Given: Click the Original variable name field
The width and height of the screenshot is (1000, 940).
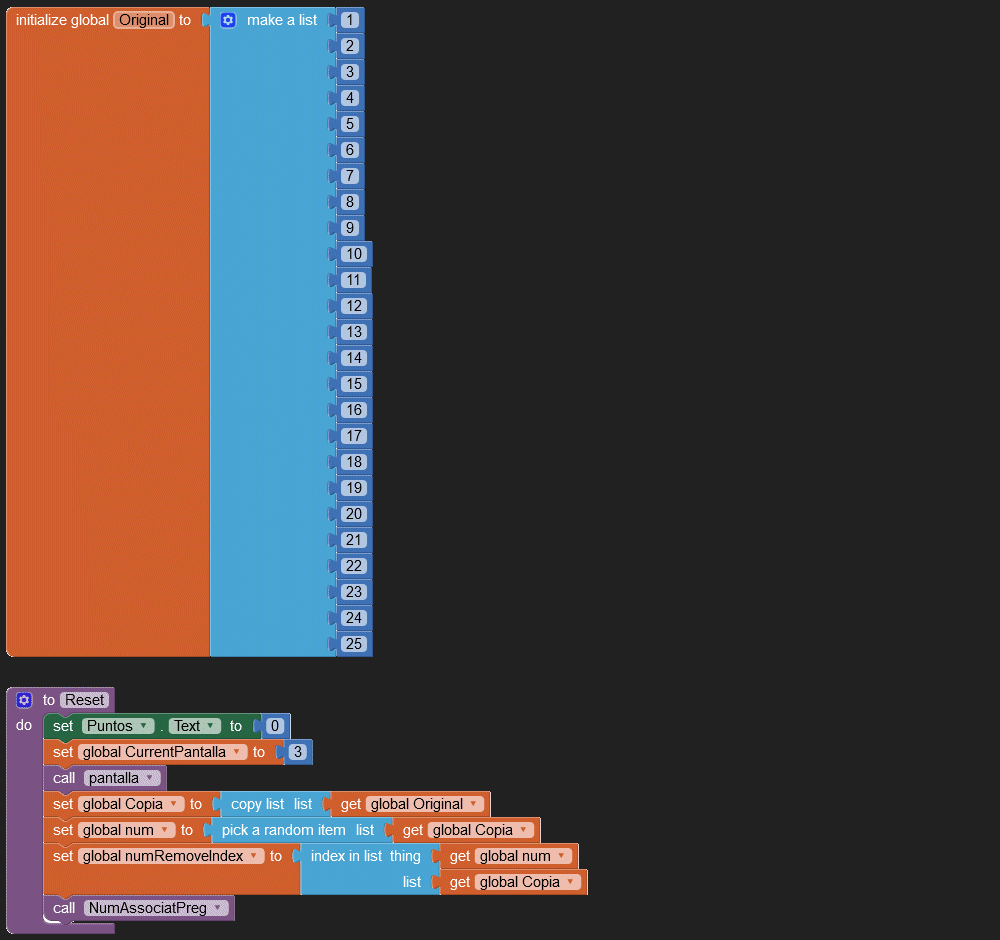Looking at the screenshot, I should coord(144,20).
